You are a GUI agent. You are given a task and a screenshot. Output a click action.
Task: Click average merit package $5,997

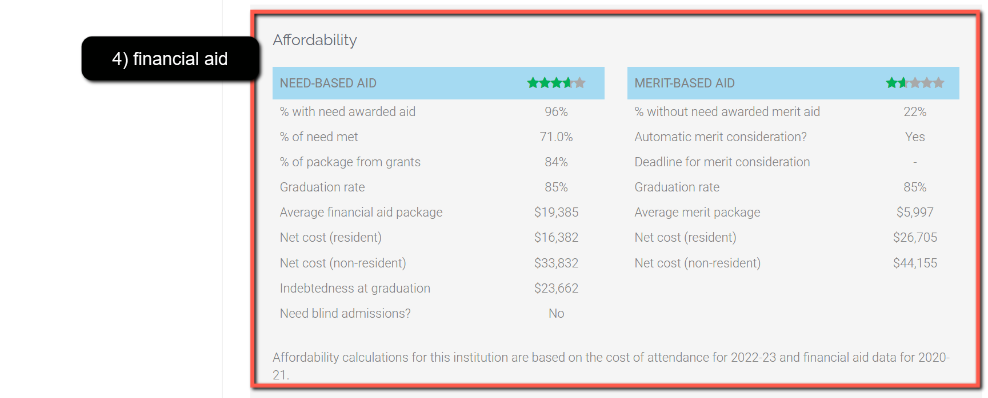pyautogui.click(x=915, y=212)
